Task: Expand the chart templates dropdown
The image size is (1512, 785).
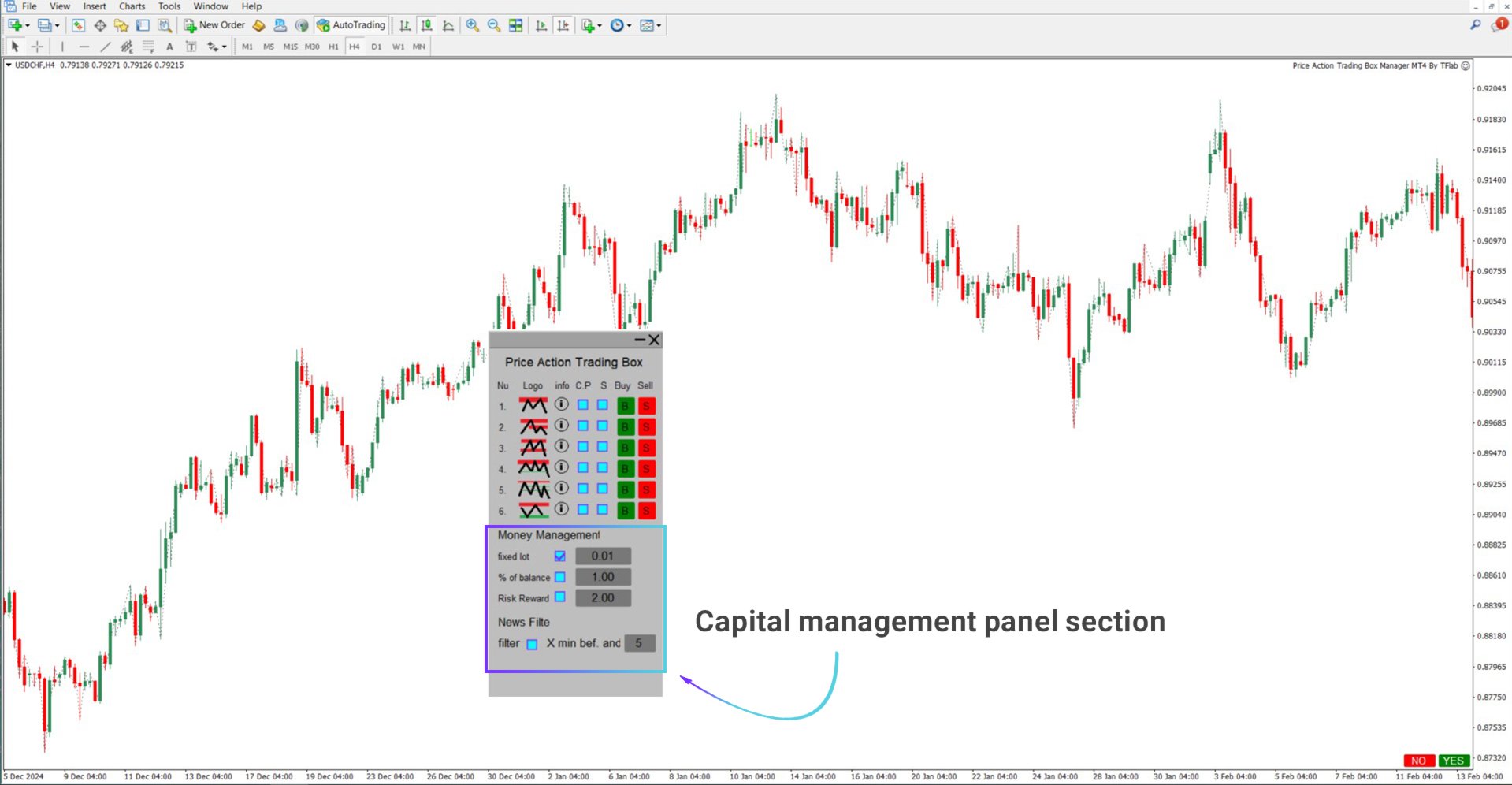Action: point(659,25)
